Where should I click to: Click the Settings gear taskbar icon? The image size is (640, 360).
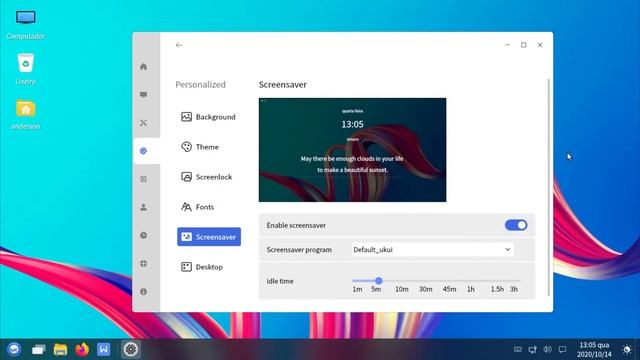point(131,349)
